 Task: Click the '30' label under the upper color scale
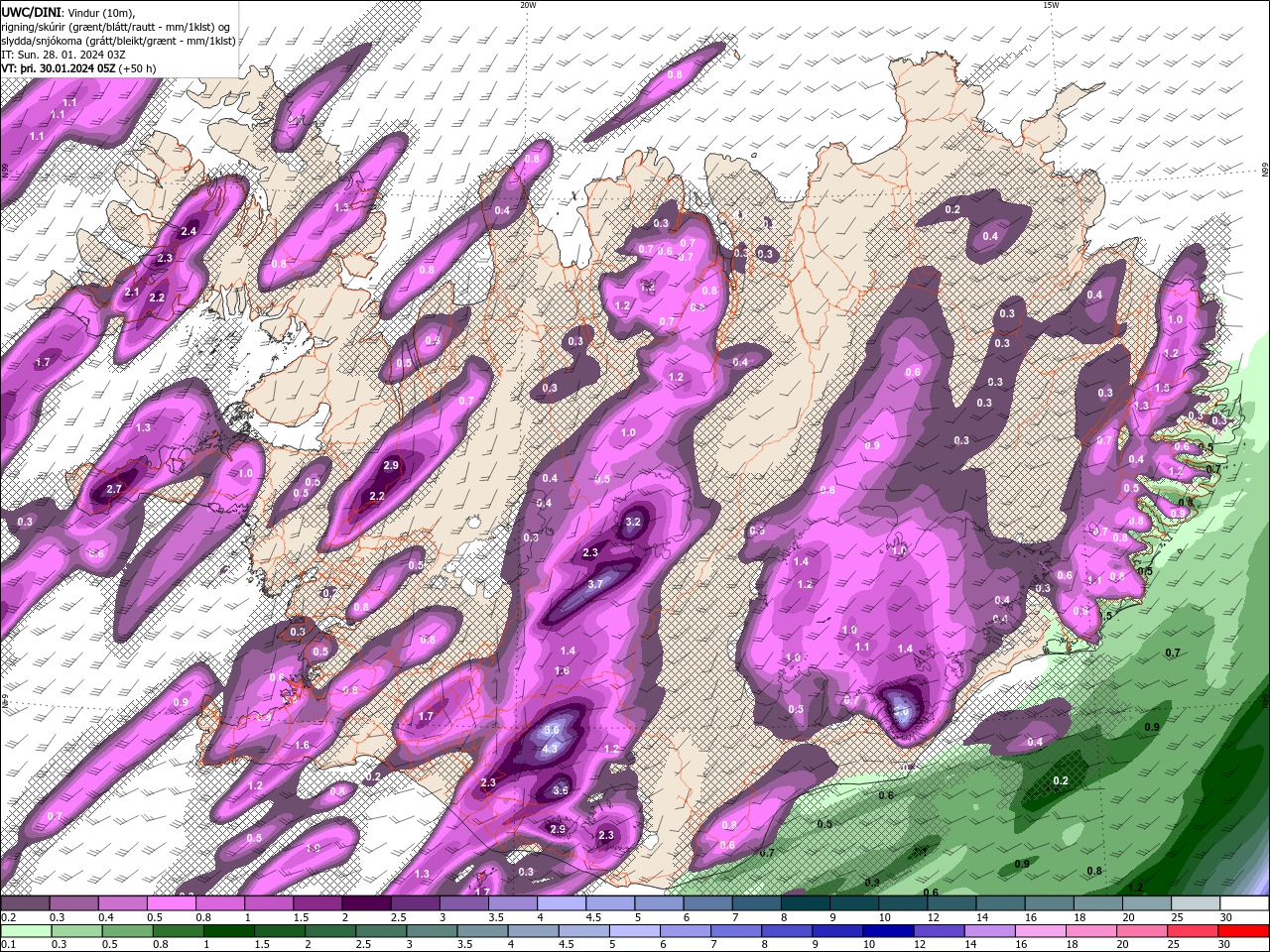pos(1225,917)
